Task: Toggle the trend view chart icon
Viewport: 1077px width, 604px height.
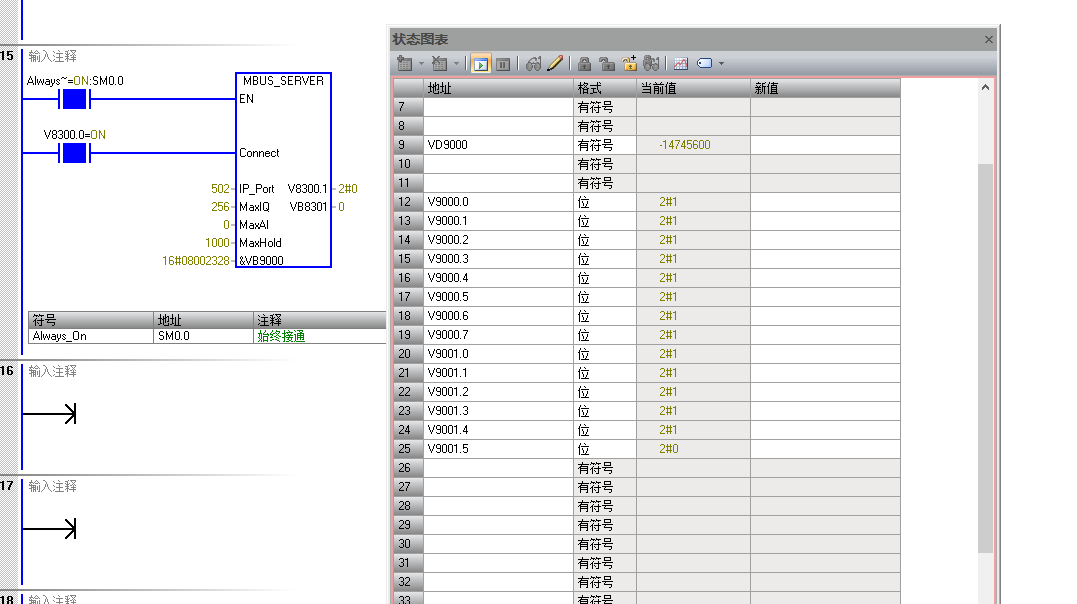Action: click(x=681, y=63)
